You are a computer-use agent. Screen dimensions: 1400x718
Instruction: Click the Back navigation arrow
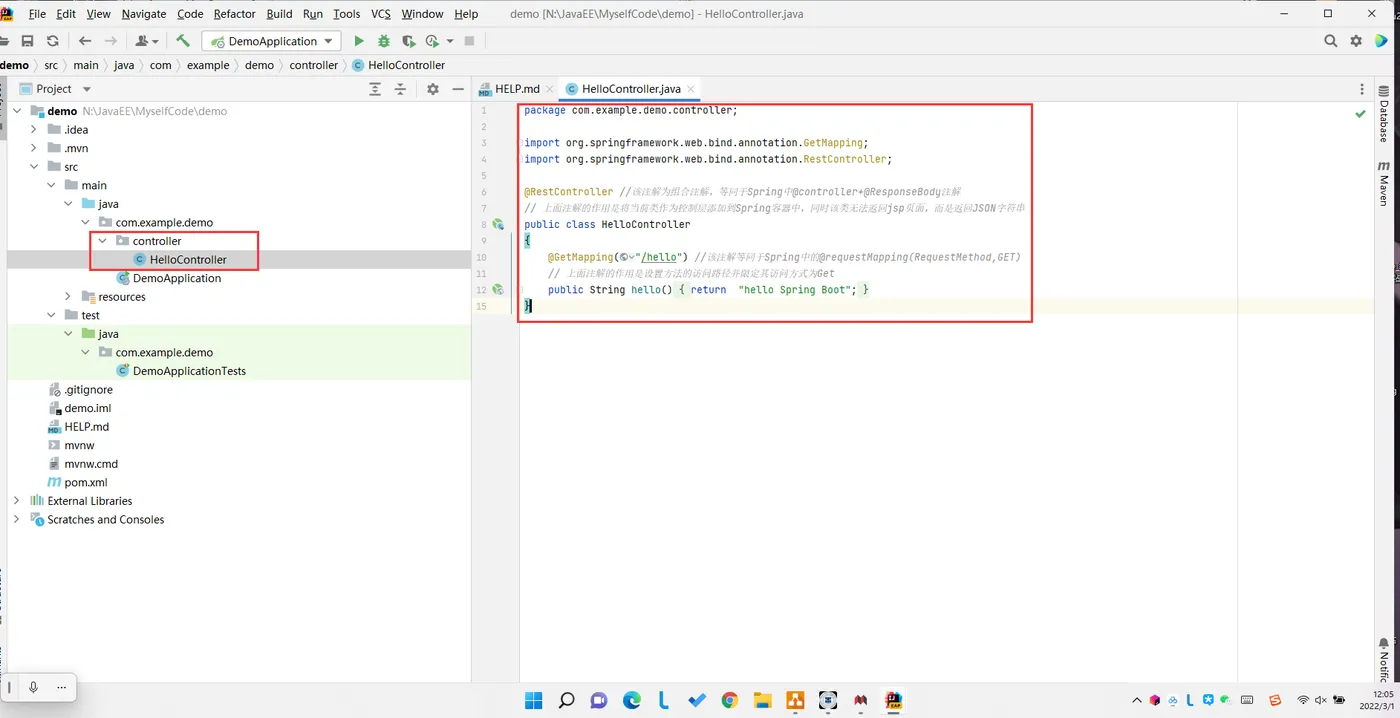(85, 41)
